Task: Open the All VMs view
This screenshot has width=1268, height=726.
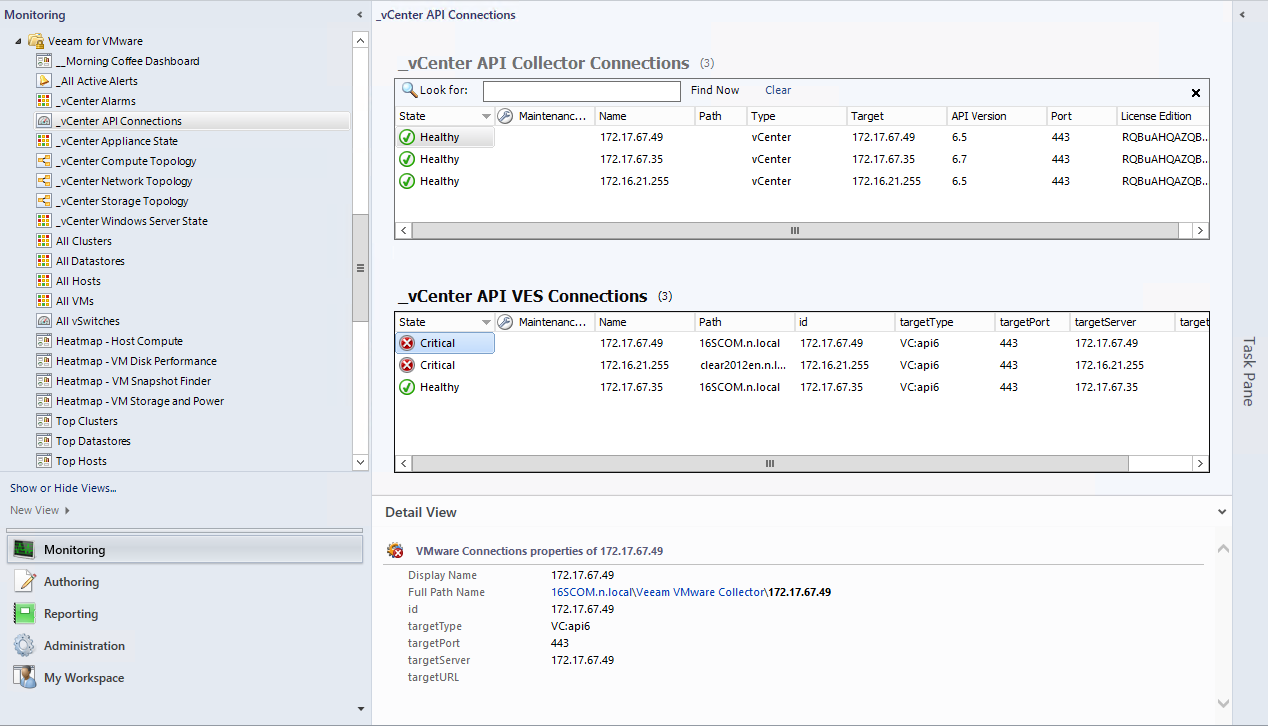Action: point(74,301)
